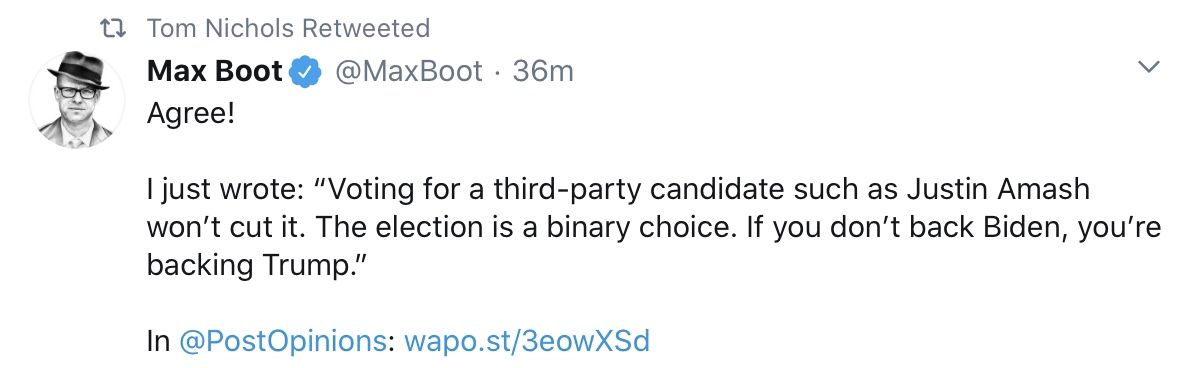Follow the wapo.st/3eowXSd link

pyautogui.click(x=527, y=341)
